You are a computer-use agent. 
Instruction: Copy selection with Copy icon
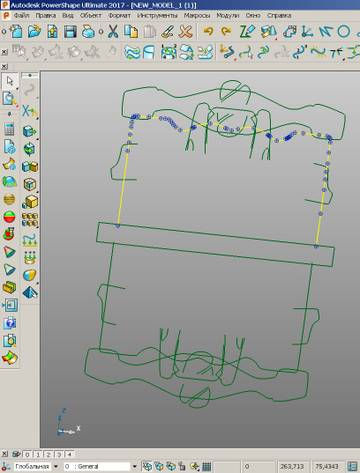click(x=131, y=32)
